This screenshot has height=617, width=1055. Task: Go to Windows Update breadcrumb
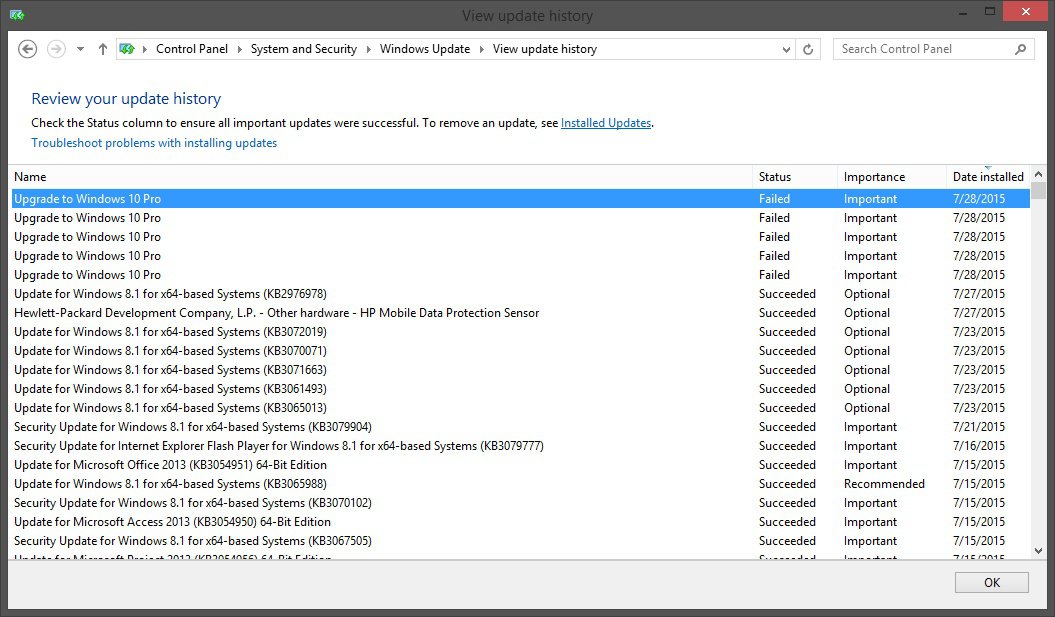click(x=424, y=49)
